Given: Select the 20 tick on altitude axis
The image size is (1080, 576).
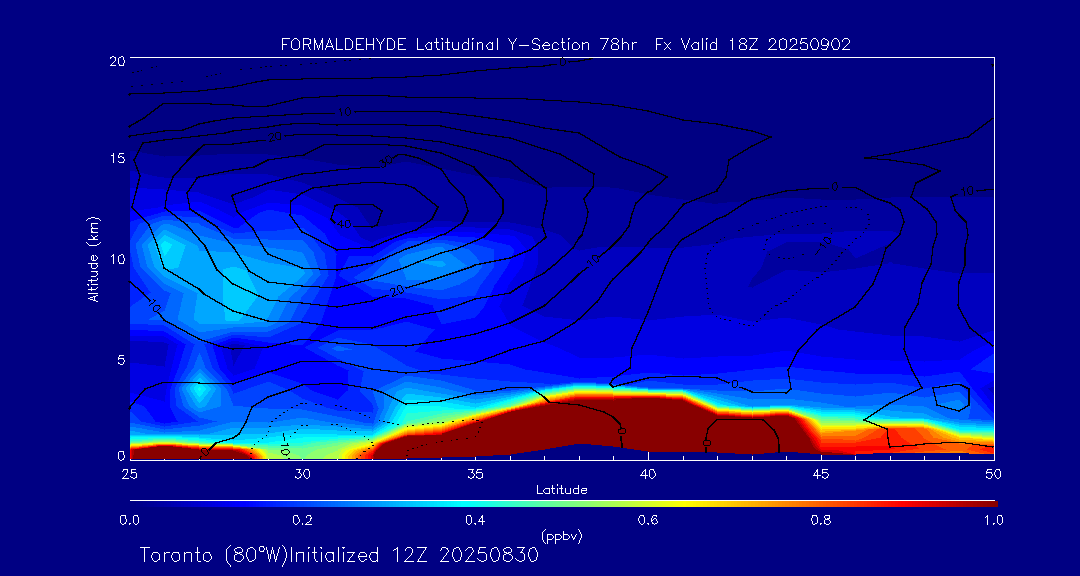Looking at the screenshot, I should click(x=116, y=61).
